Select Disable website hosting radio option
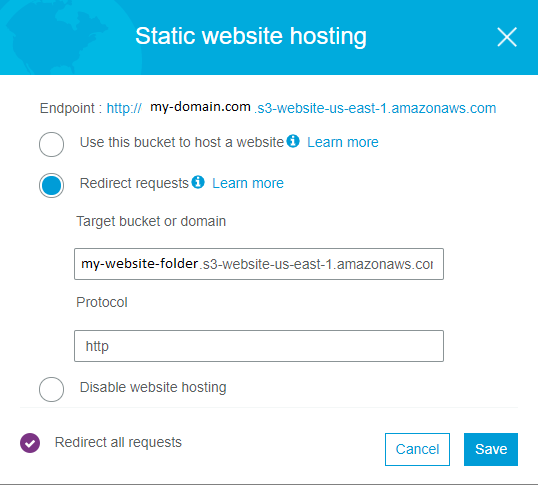The width and height of the screenshot is (538, 485). pos(51,389)
